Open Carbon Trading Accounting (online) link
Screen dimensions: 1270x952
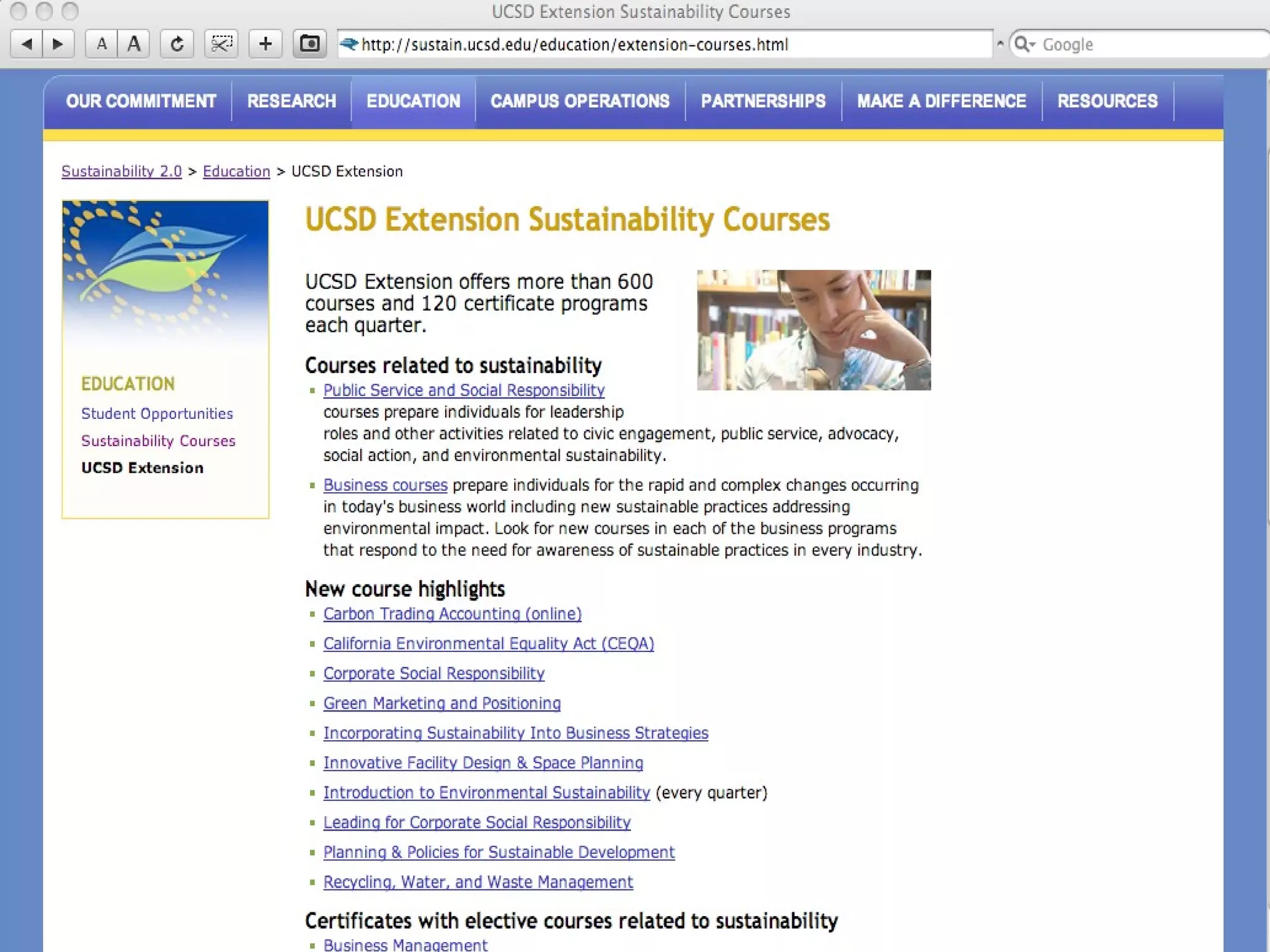coord(452,614)
